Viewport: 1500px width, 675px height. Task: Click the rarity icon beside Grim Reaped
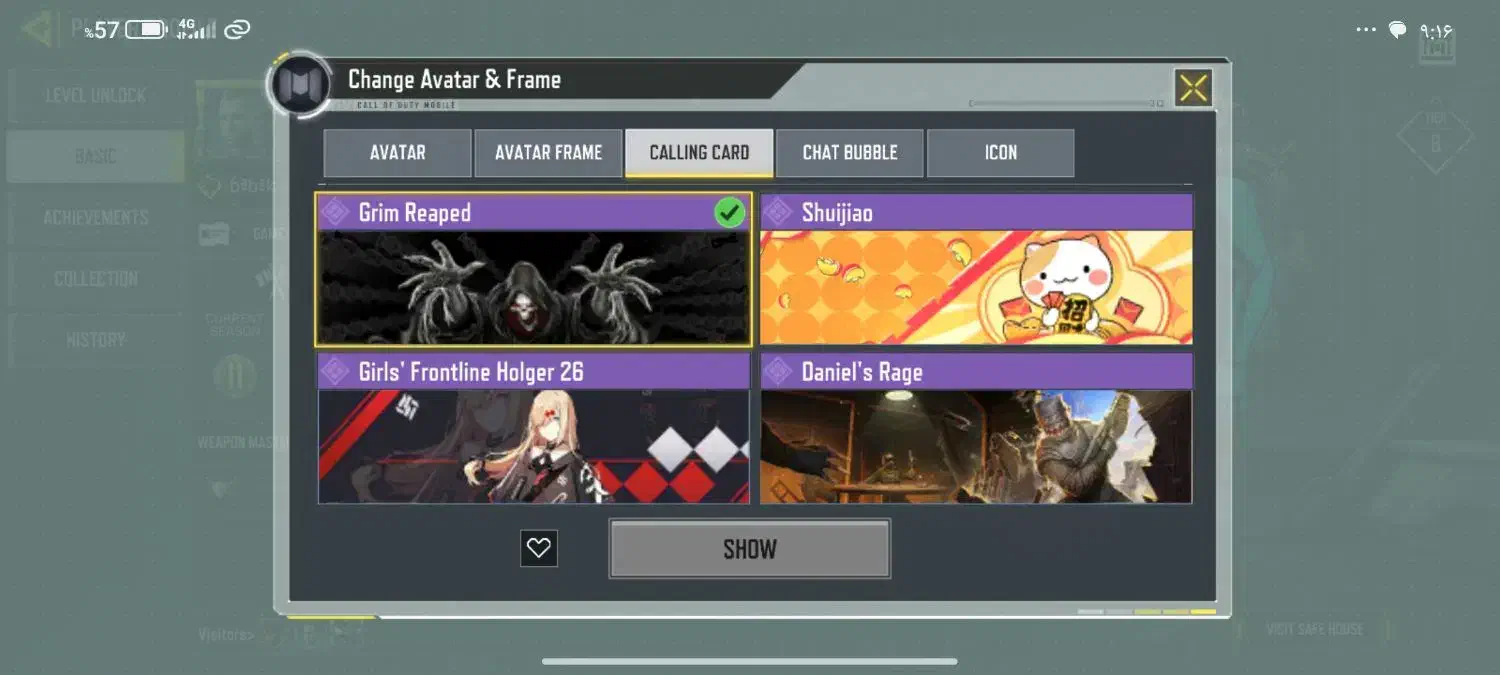click(x=336, y=212)
